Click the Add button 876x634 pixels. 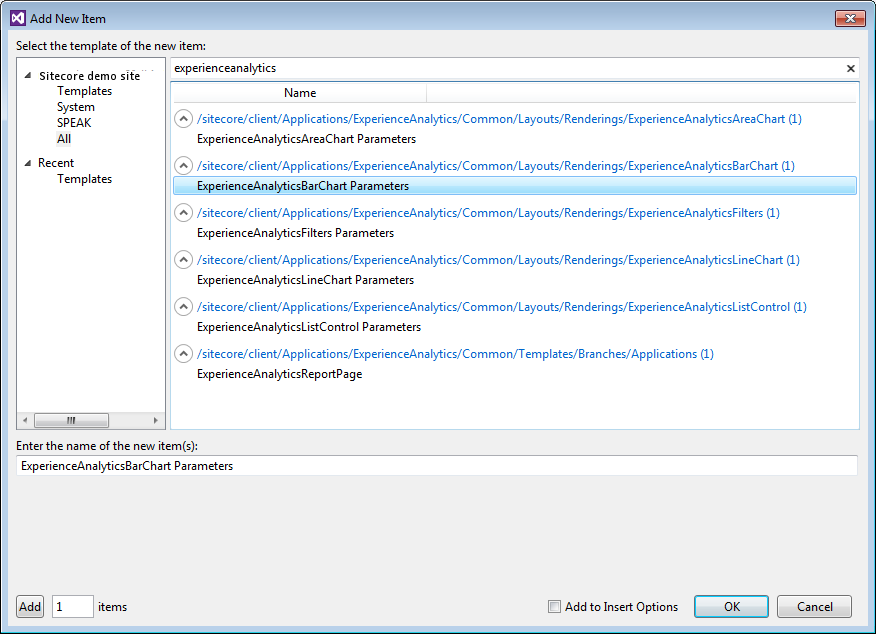click(29, 606)
